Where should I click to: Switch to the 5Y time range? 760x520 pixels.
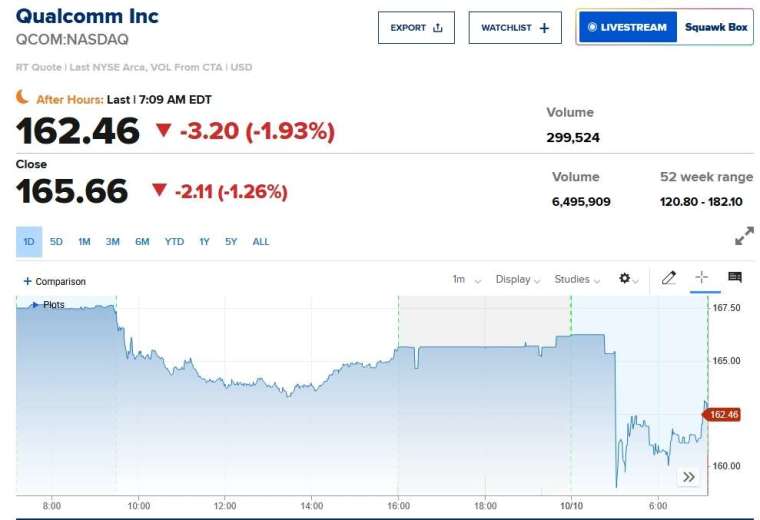tap(231, 242)
